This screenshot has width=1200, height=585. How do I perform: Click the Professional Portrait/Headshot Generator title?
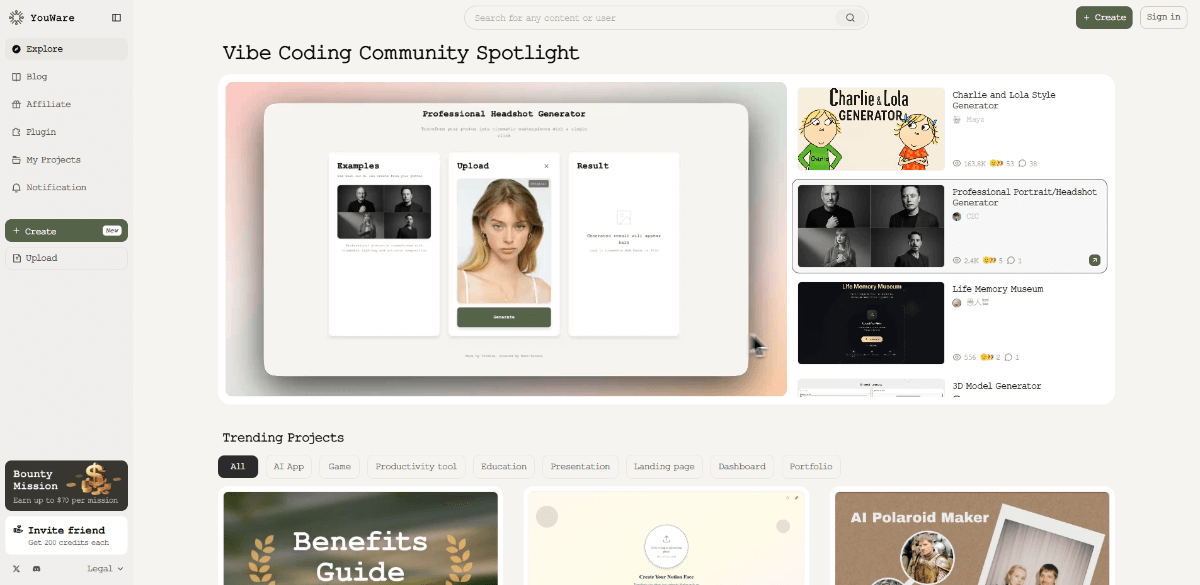tap(1024, 197)
